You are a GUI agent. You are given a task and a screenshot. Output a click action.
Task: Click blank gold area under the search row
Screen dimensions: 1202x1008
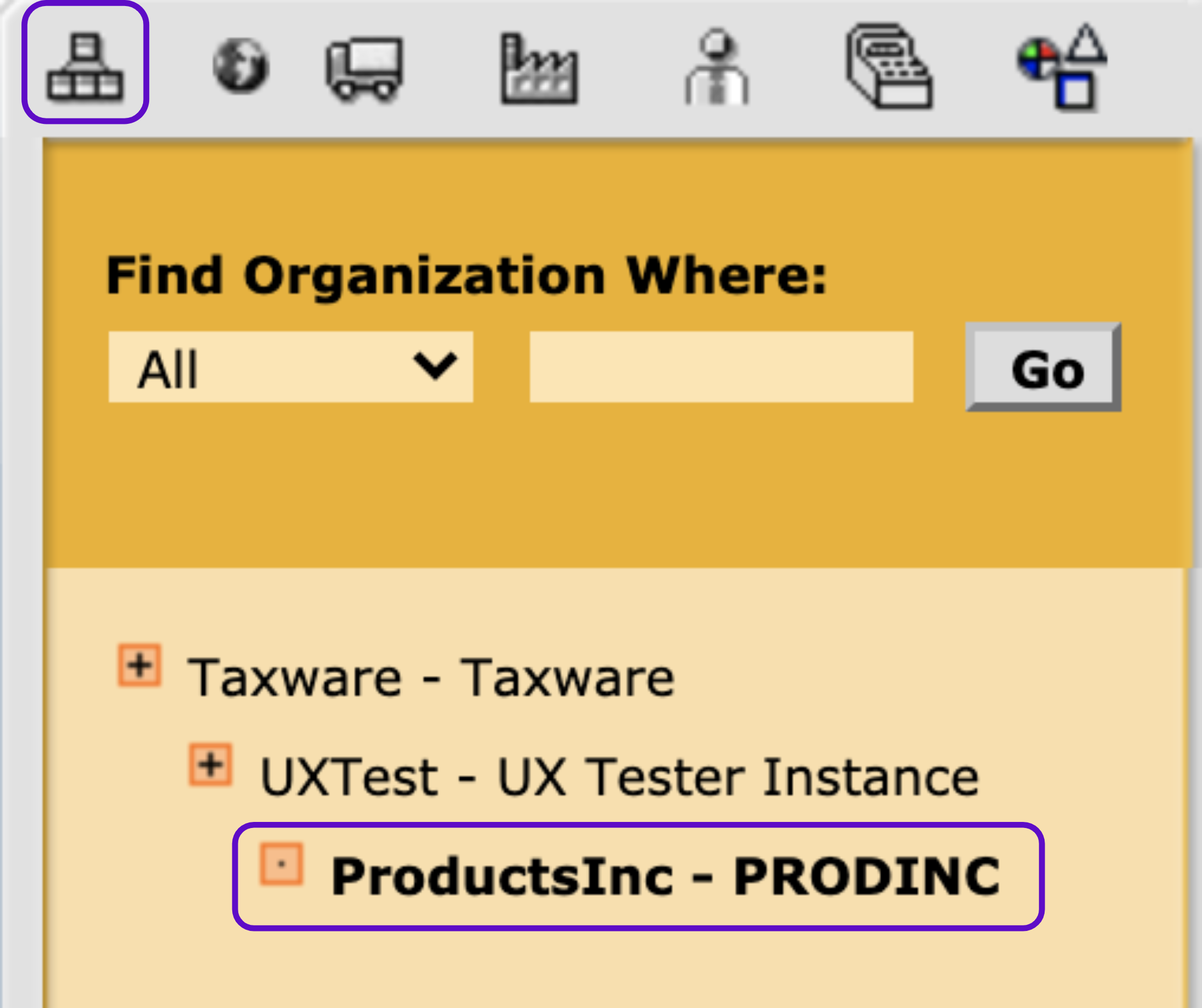572,492
